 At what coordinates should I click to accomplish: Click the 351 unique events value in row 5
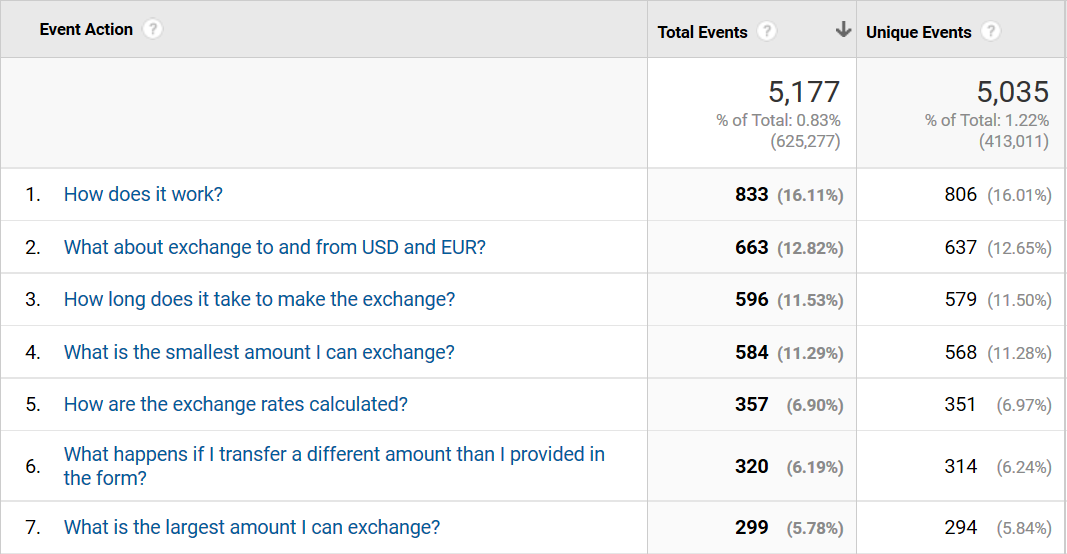(x=960, y=405)
